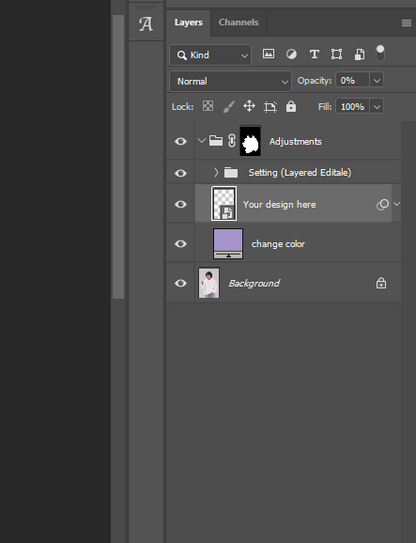The width and height of the screenshot is (416, 543).
Task: Filter layers by type layers icon
Action: tap(314, 54)
